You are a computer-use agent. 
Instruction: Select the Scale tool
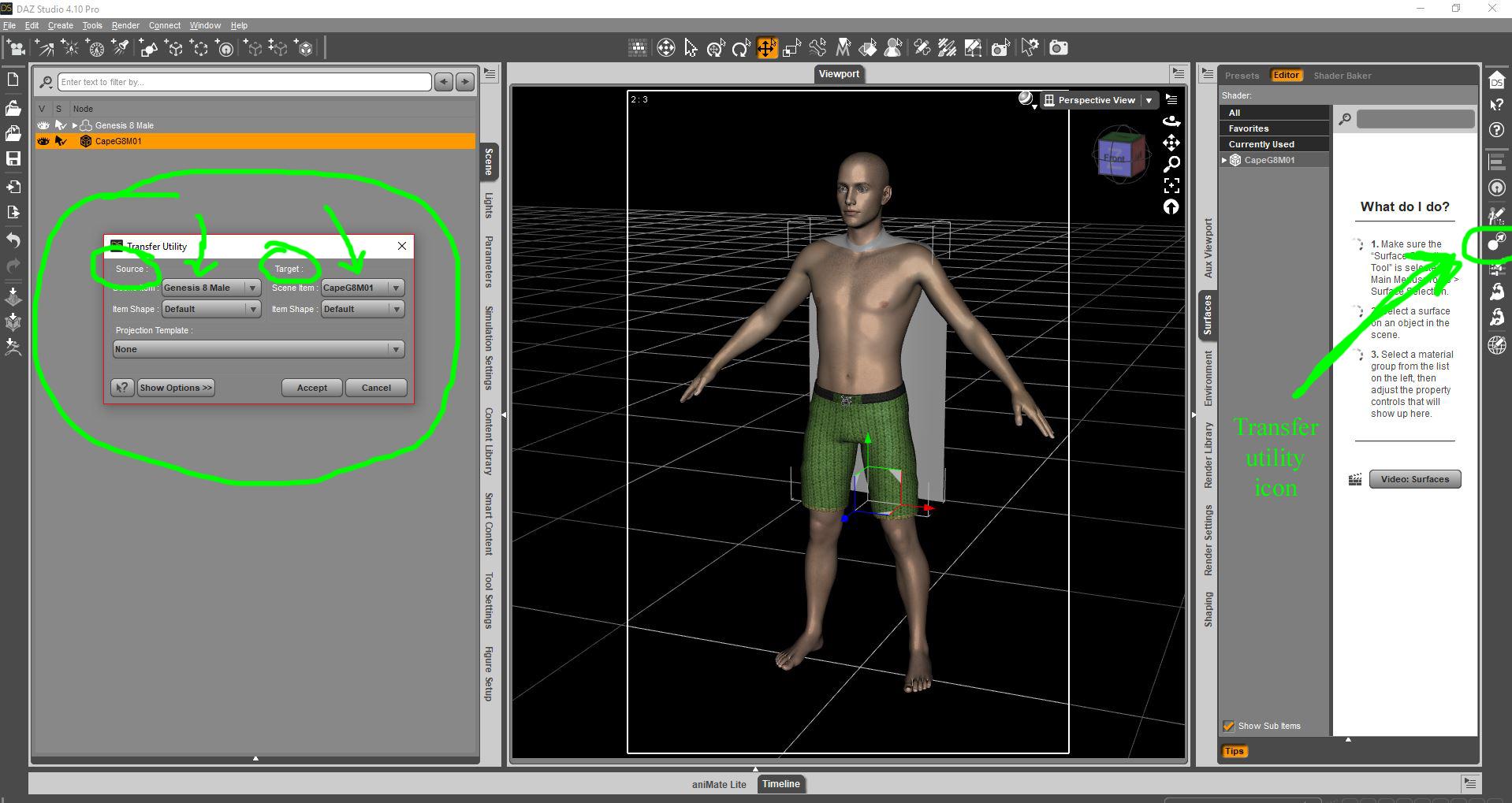[x=791, y=48]
